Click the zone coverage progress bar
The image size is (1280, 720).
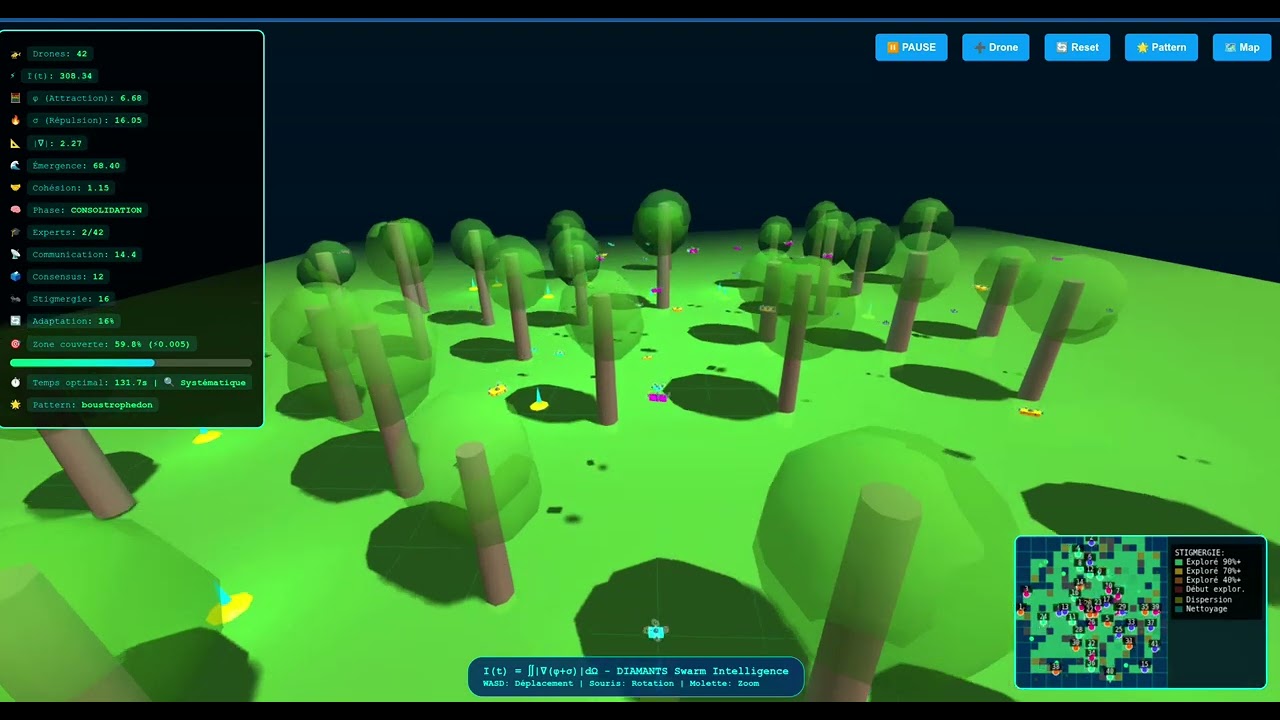131,363
